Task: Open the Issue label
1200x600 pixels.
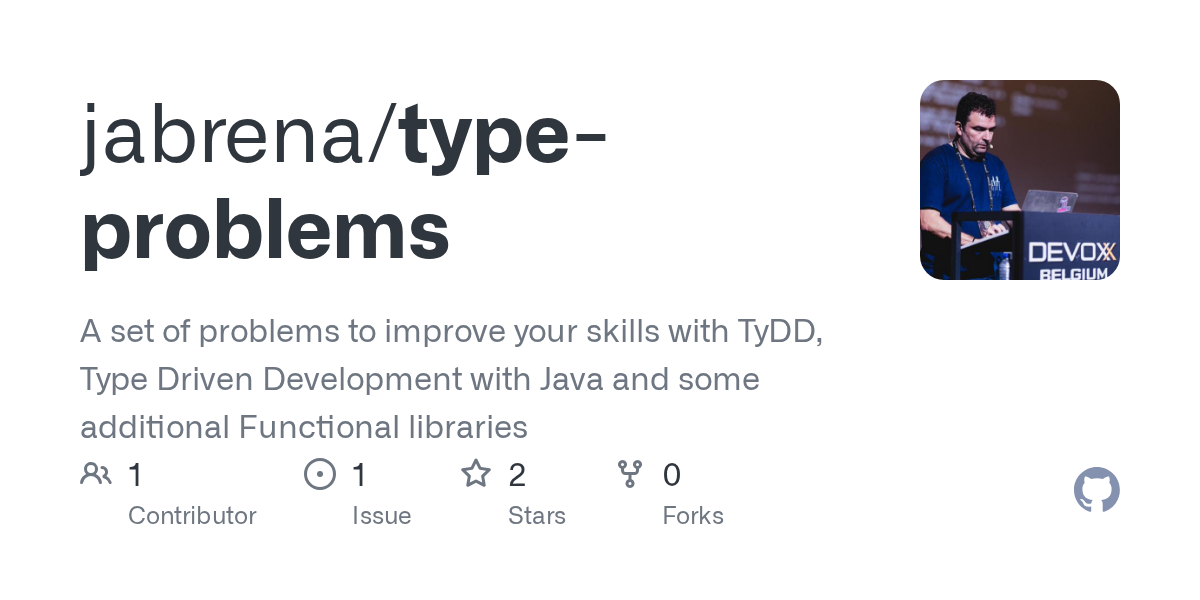Action: pos(381,516)
